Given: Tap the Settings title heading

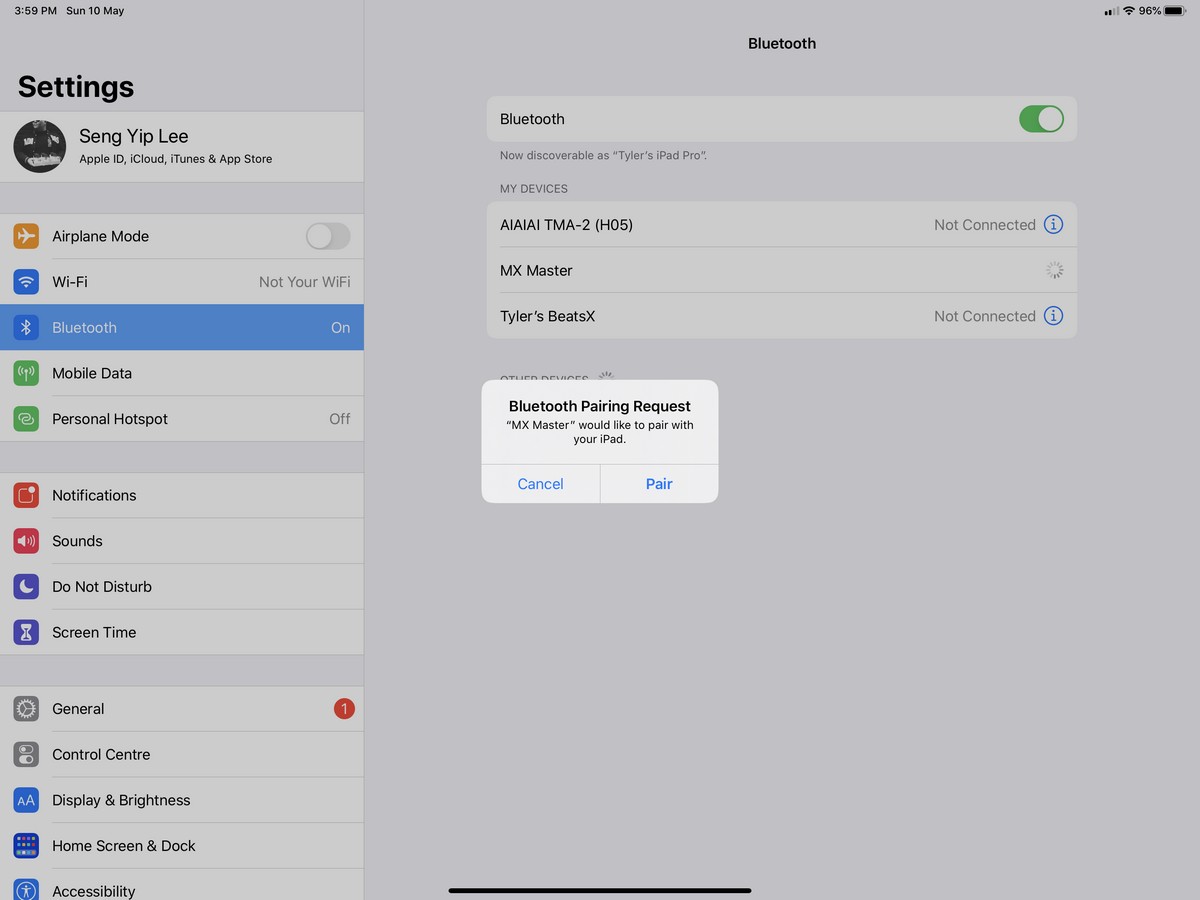Looking at the screenshot, I should click(76, 87).
